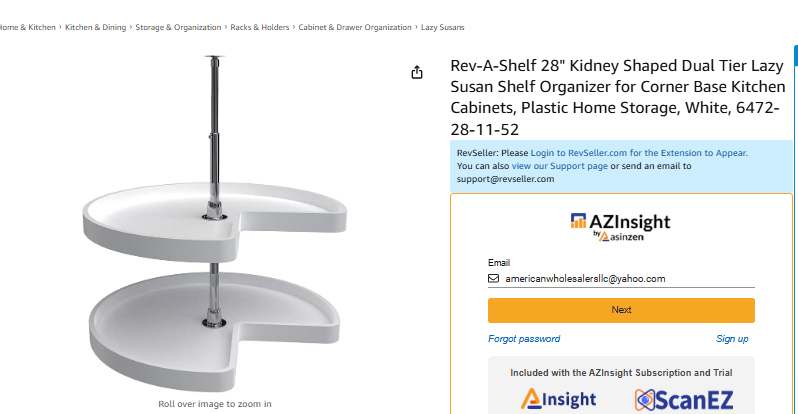Select Cabinet & Drawer Organization breadcrumb
This screenshot has height=414, width=798.
pyautogui.click(x=354, y=27)
